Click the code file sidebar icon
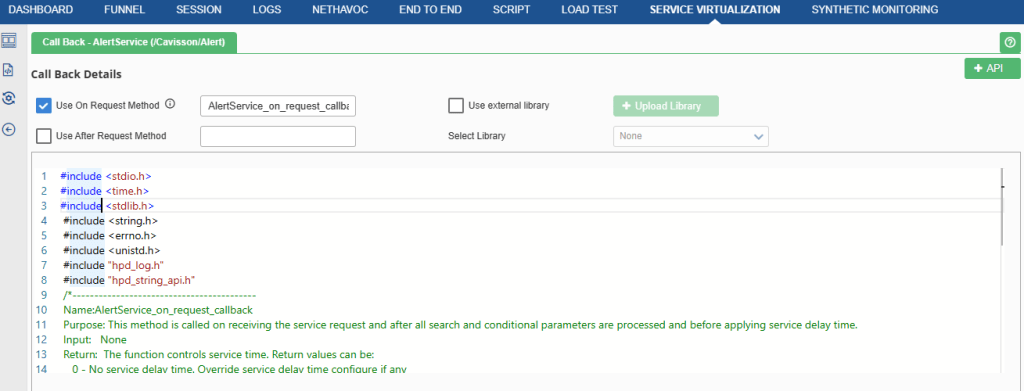1024x391 pixels. [8, 70]
